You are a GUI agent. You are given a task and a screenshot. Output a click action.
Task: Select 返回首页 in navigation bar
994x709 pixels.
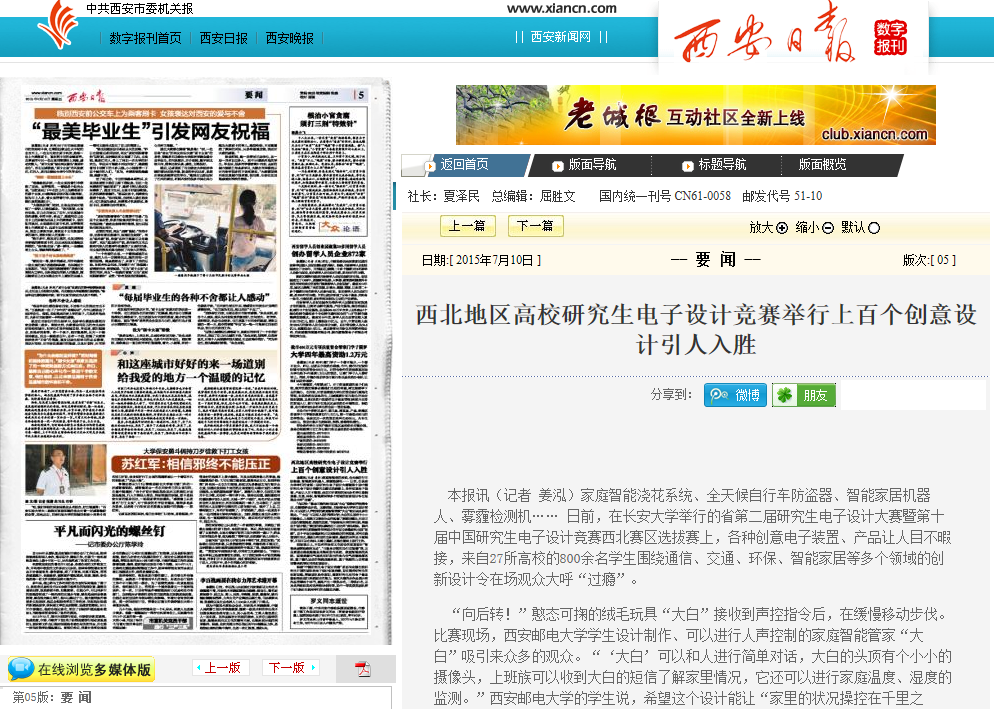(x=464, y=165)
